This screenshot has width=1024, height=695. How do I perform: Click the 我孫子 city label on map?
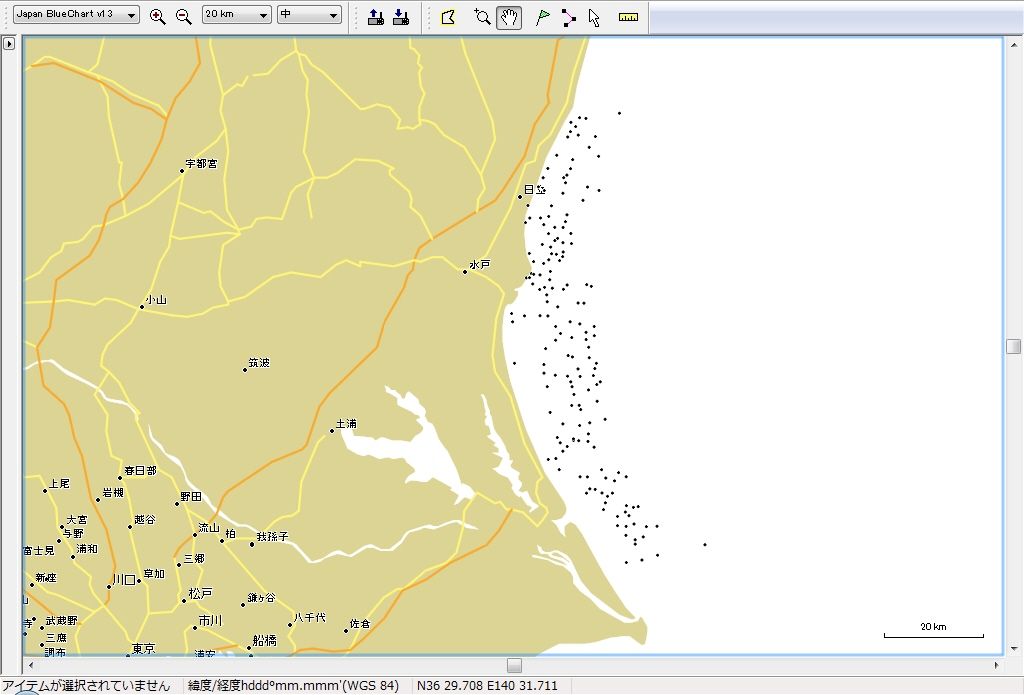point(272,536)
